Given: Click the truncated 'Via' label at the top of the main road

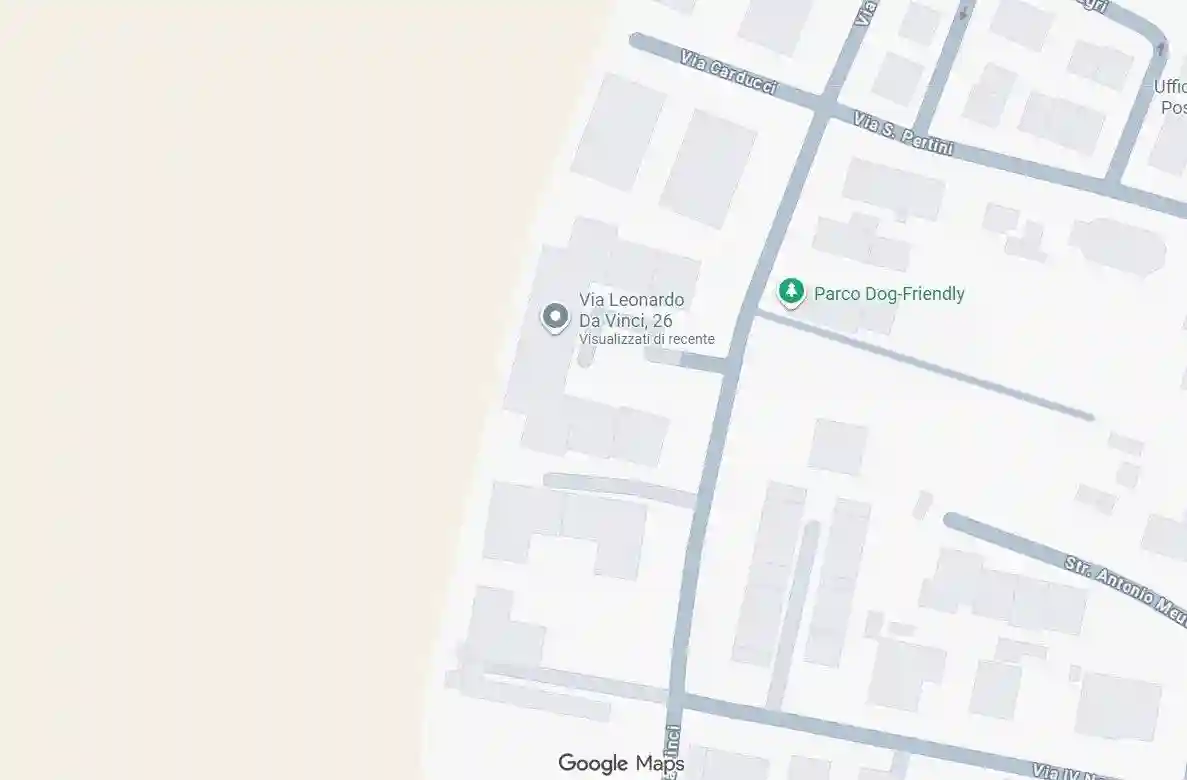Looking at the screenshot, I should [866, 13].
